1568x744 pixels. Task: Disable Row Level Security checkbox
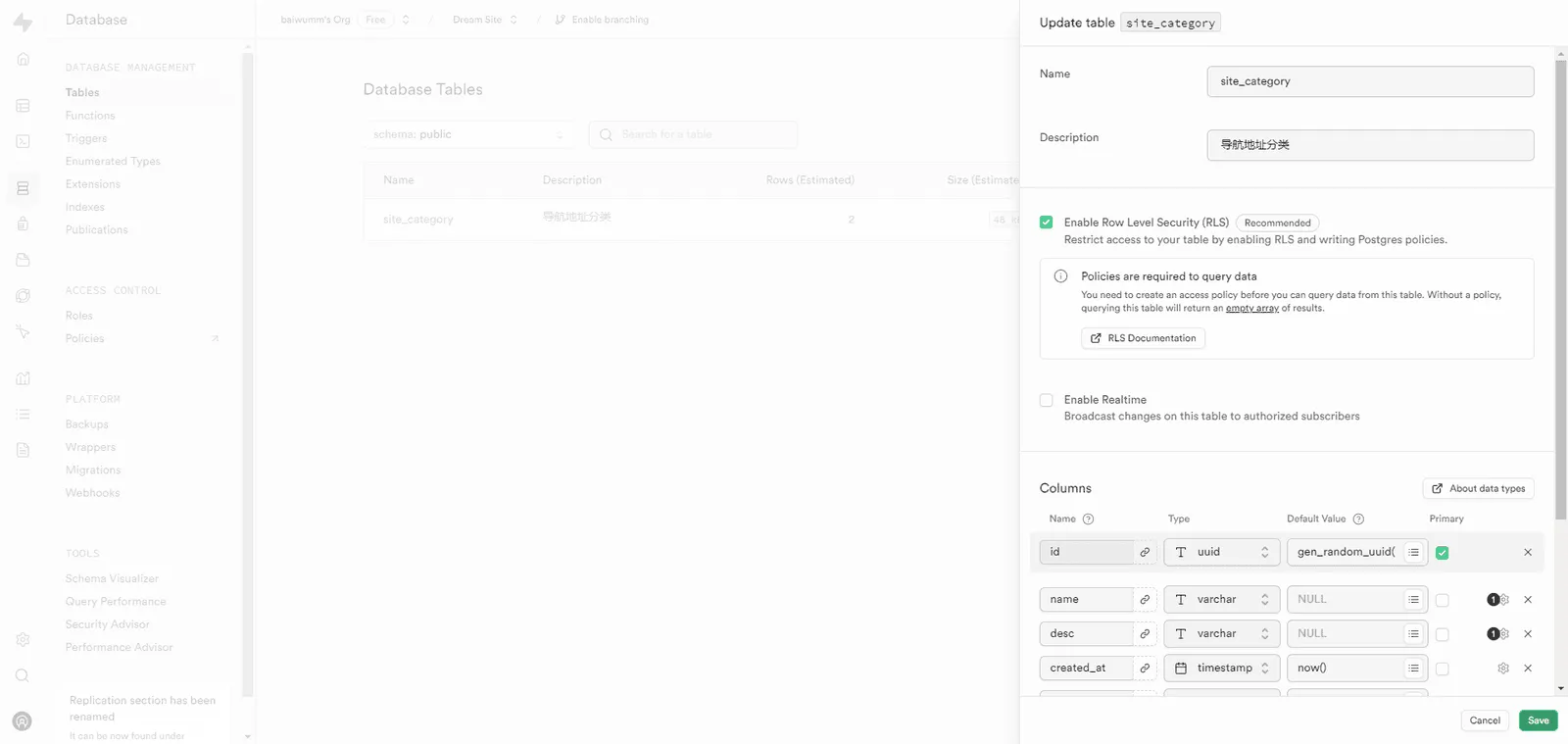[x=1047, y=223]
